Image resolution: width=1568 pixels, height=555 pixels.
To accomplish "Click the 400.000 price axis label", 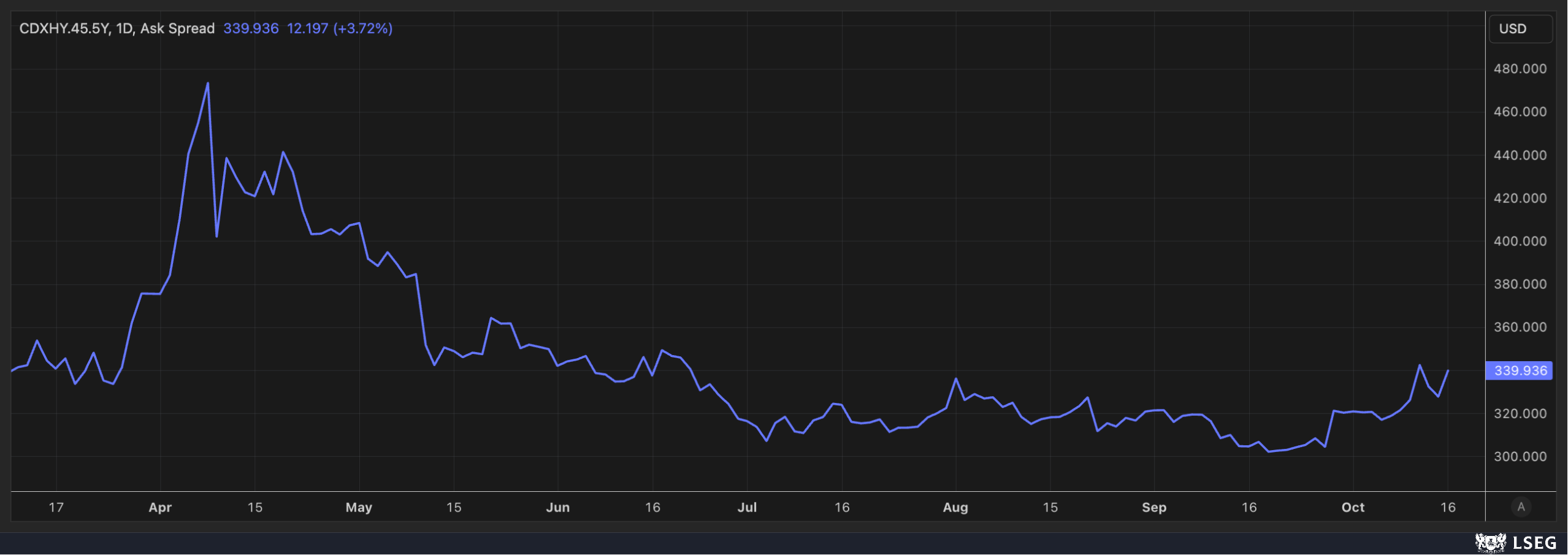I will (1520, 241).
